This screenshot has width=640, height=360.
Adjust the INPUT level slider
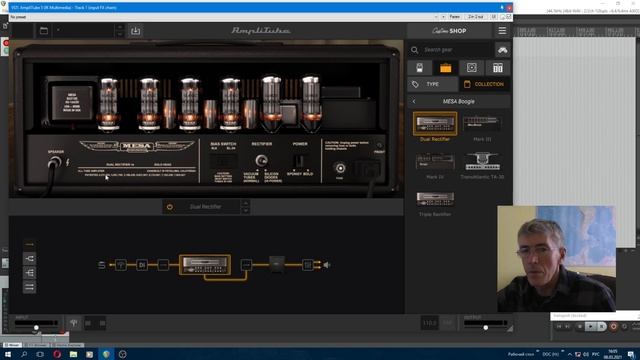[36, 327]
